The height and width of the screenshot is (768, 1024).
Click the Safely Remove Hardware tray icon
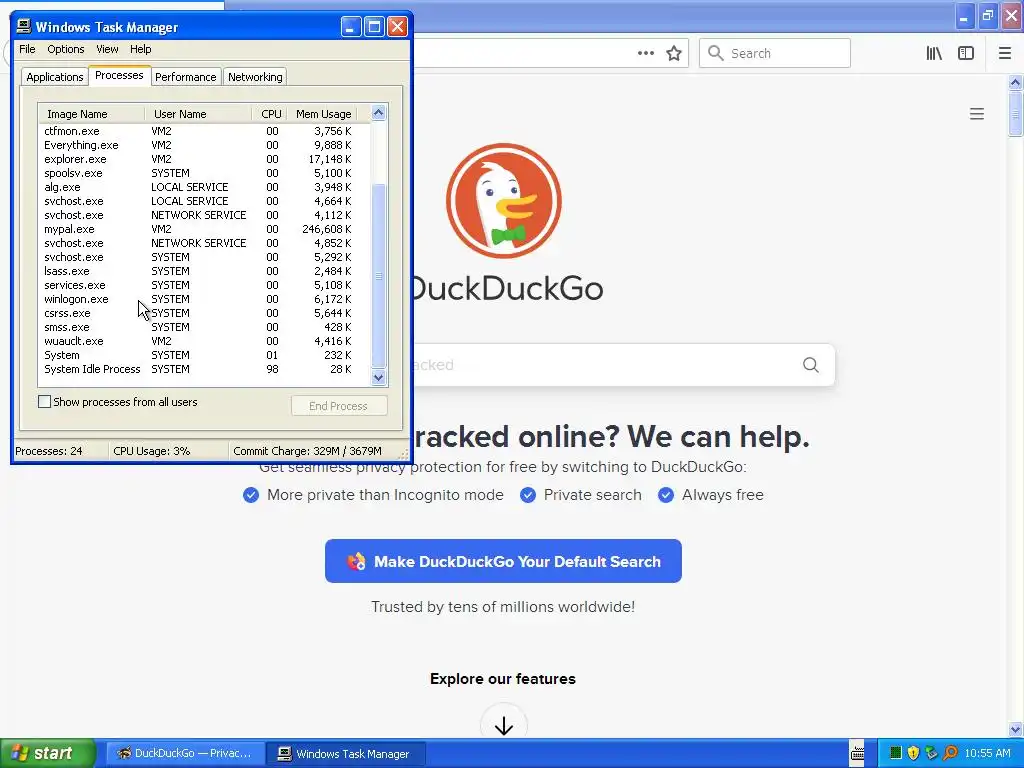tap(931, 753)
